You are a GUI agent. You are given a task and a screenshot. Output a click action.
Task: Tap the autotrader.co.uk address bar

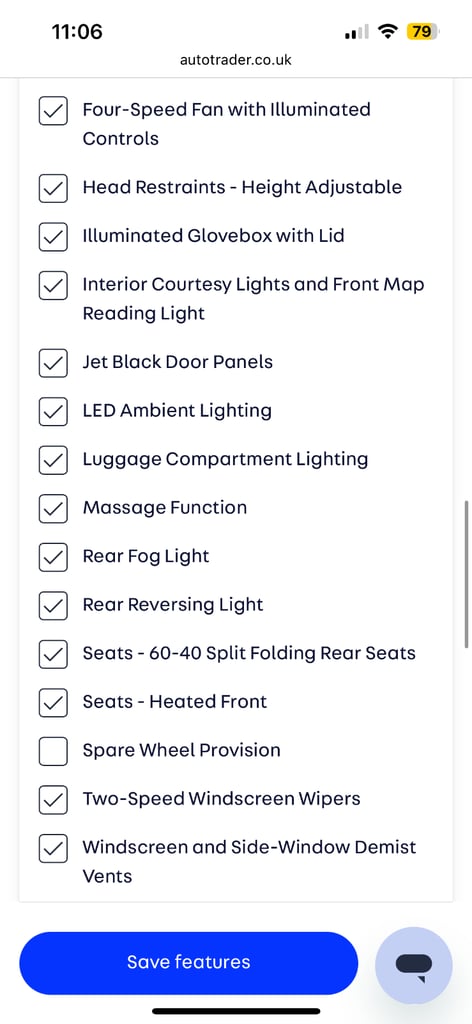pyautogui.click(x=236, y=60)
